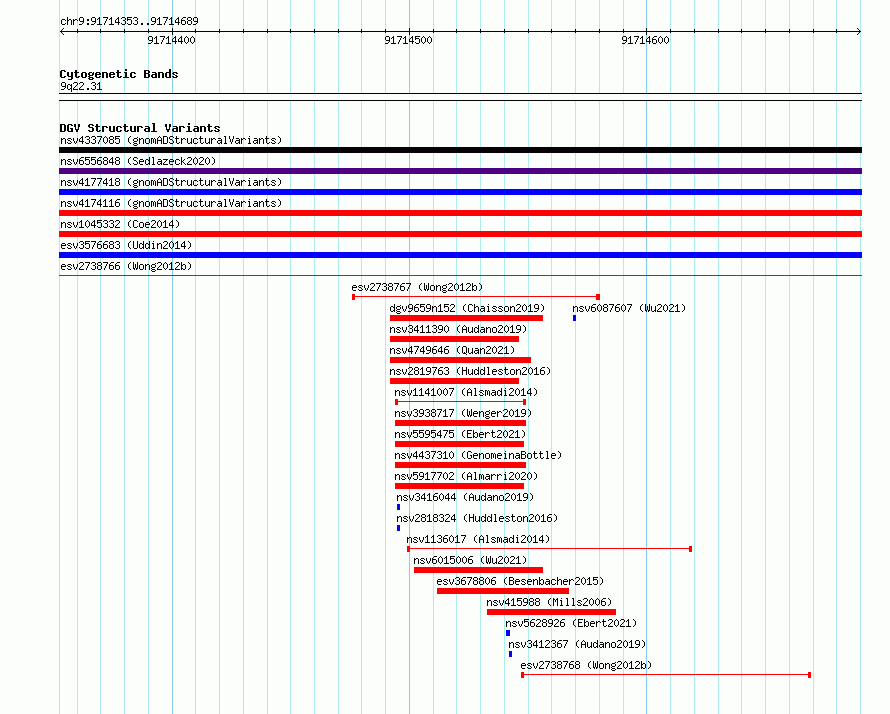Open esv3678806 (Besenbacher2015) variant label

520,581
